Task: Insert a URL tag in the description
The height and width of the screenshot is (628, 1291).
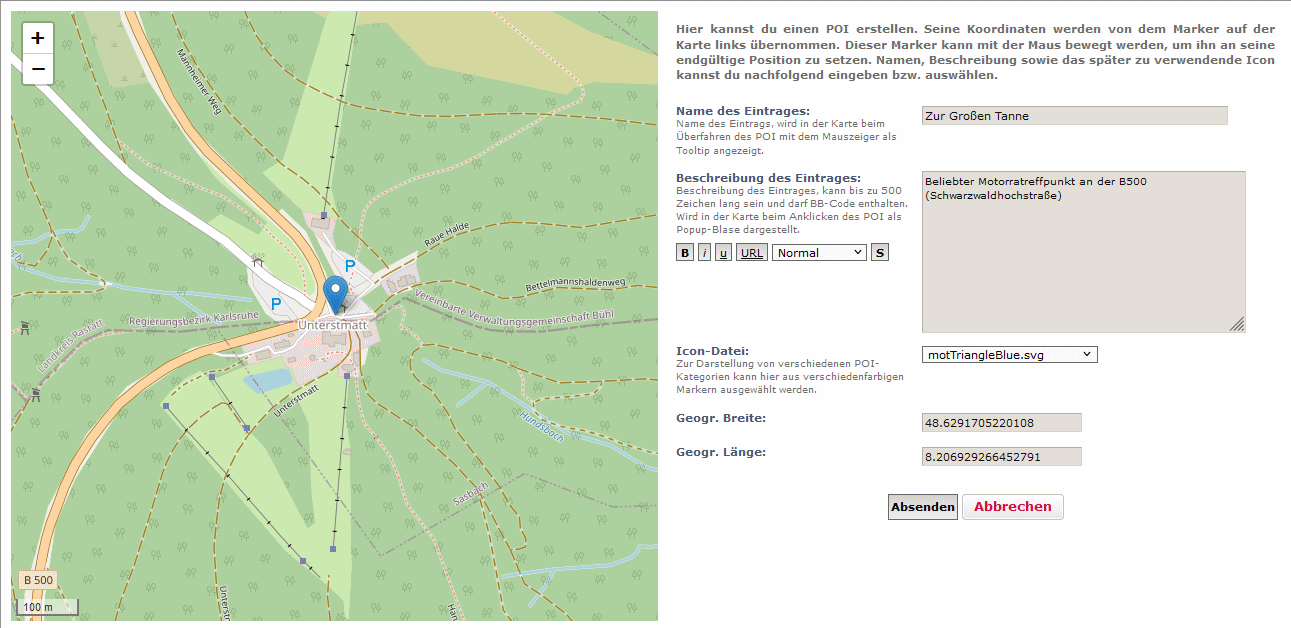Action: pyautogui.click(x=752, y=253)
